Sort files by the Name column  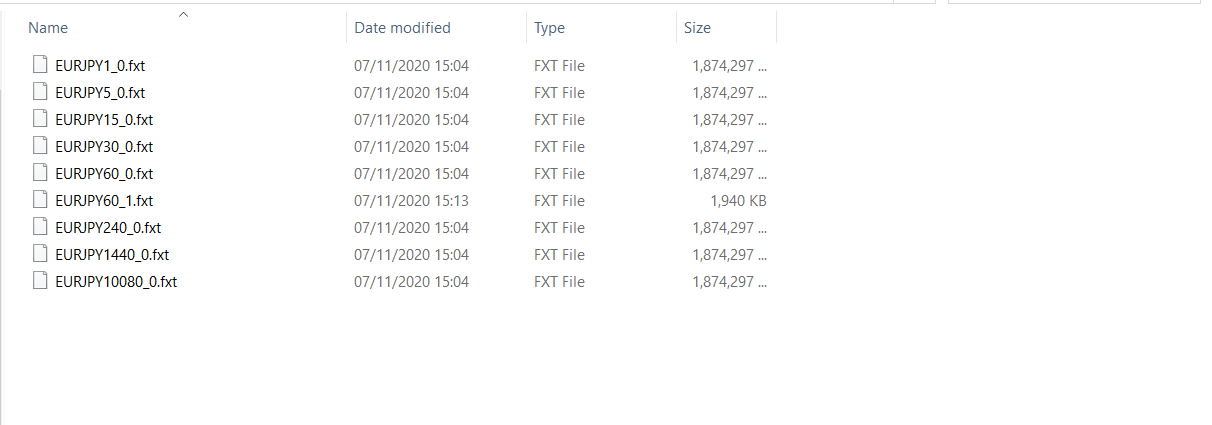click(48, 28)
